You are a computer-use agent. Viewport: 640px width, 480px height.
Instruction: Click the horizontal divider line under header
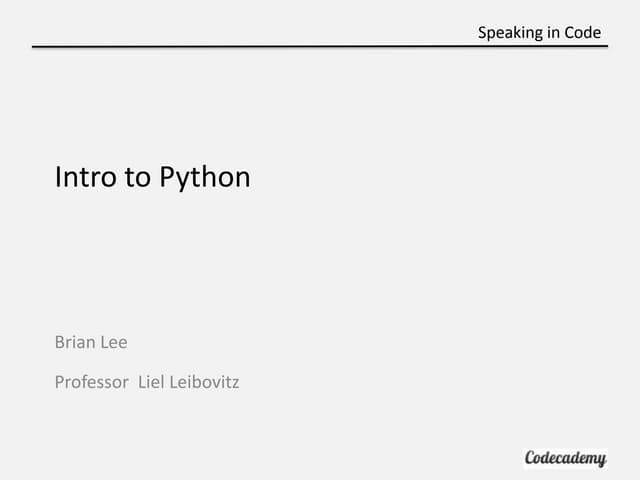coord(320,46)
